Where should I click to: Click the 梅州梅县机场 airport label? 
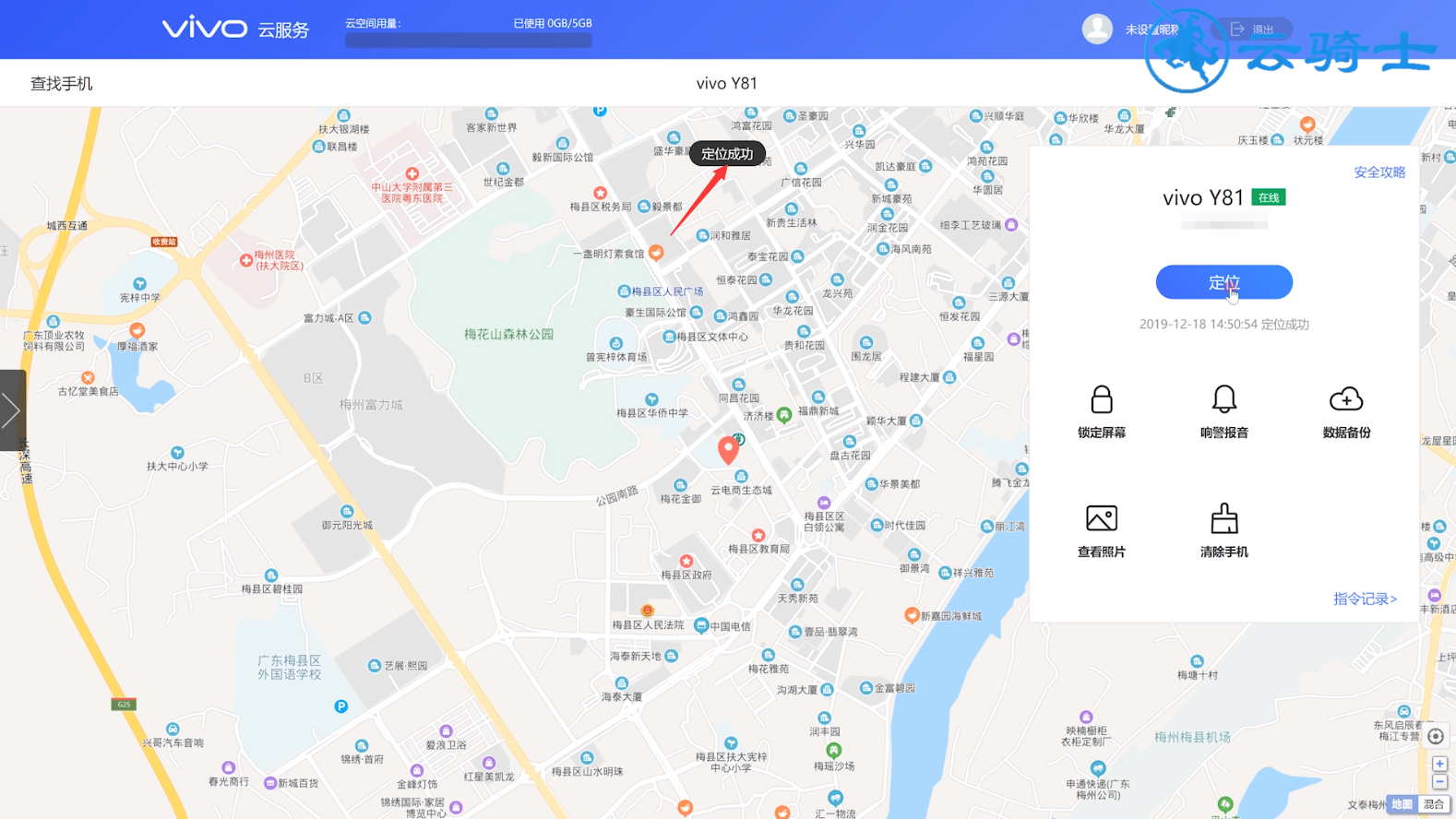point(1192,737)
